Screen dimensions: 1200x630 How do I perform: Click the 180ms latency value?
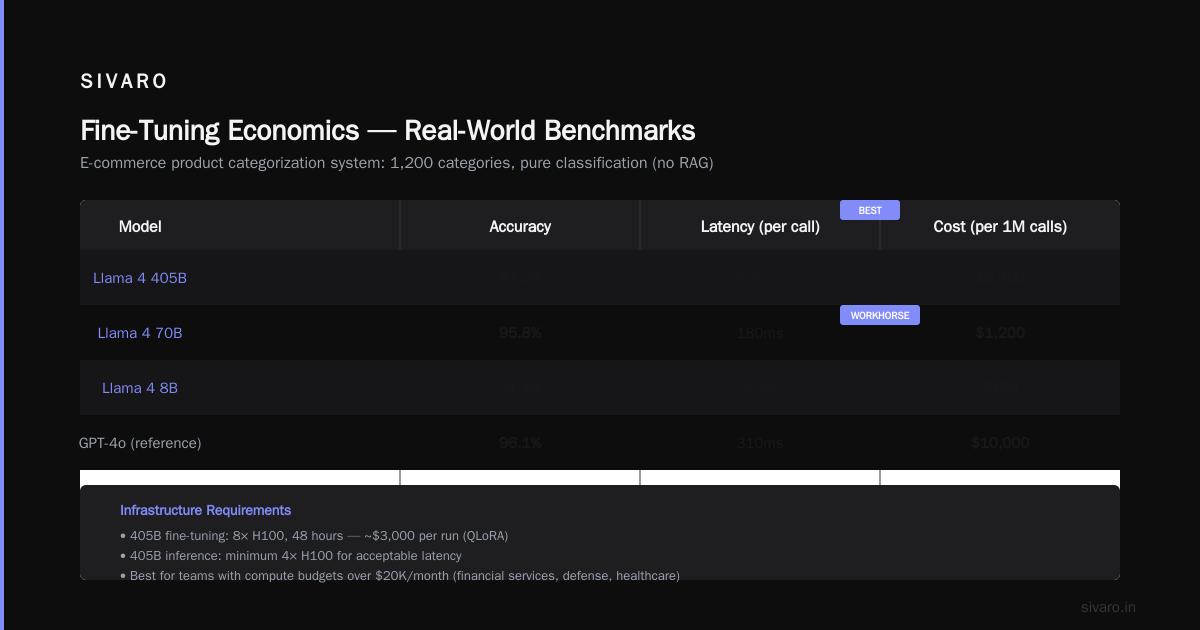[760, 333]
